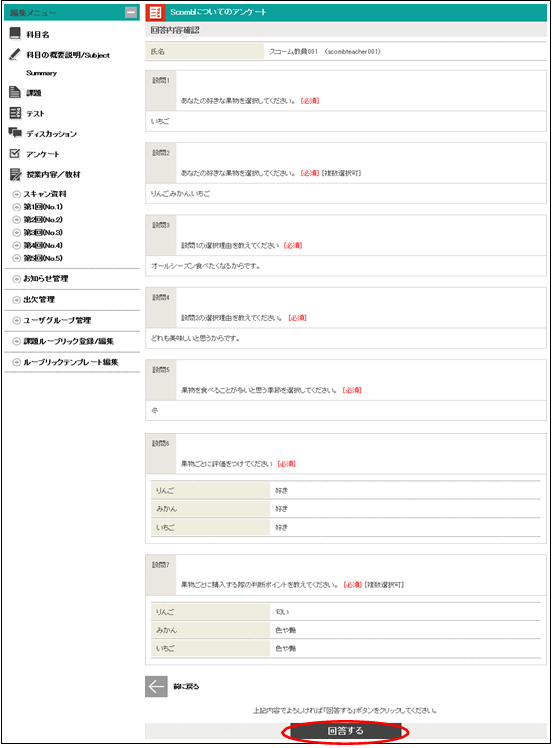Open the ディスカッション chat icon
The height and width of the screenshot is (748, 552).
click(x=15, y=133)
